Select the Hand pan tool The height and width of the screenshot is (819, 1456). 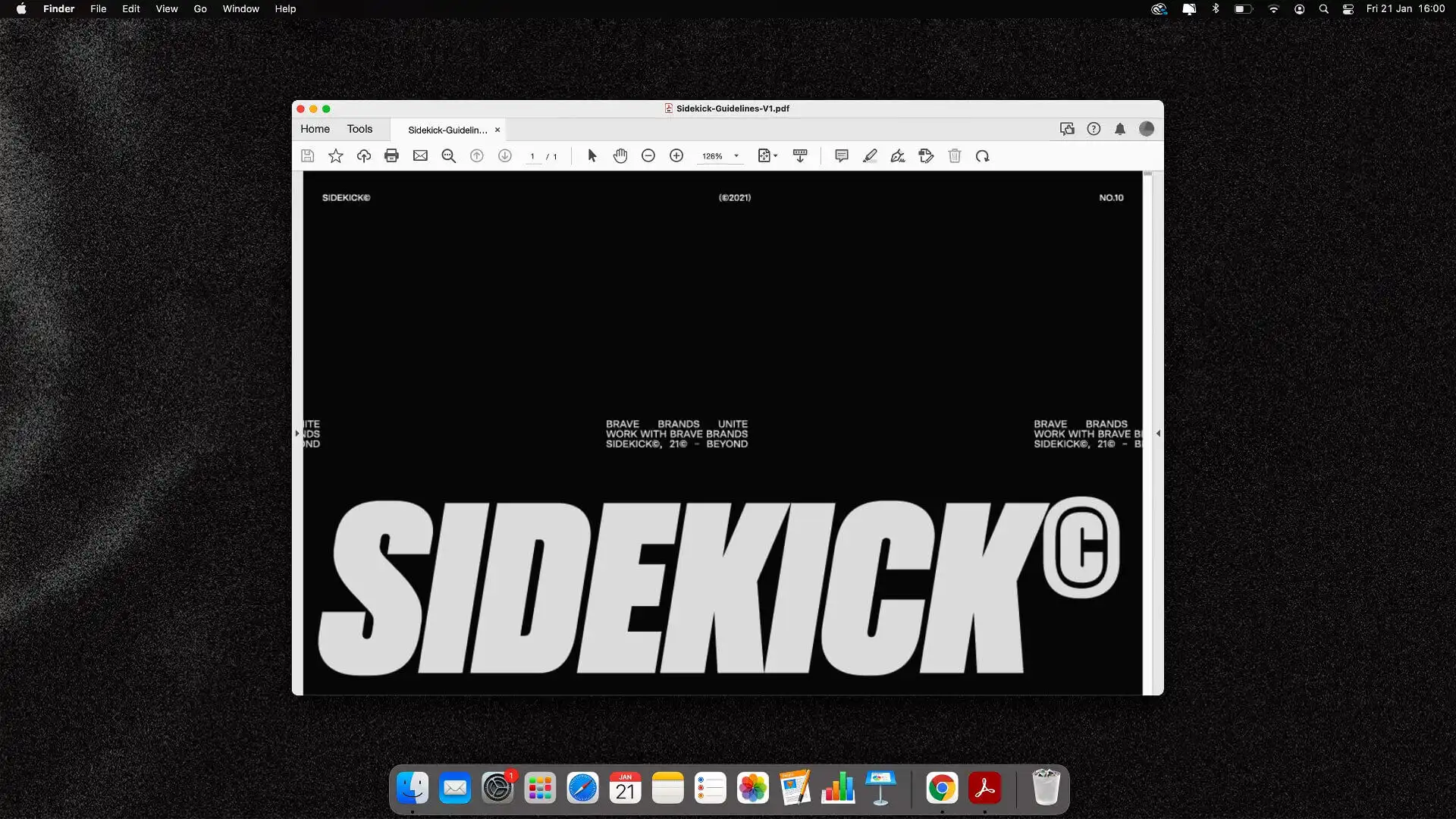coord(620,156)
